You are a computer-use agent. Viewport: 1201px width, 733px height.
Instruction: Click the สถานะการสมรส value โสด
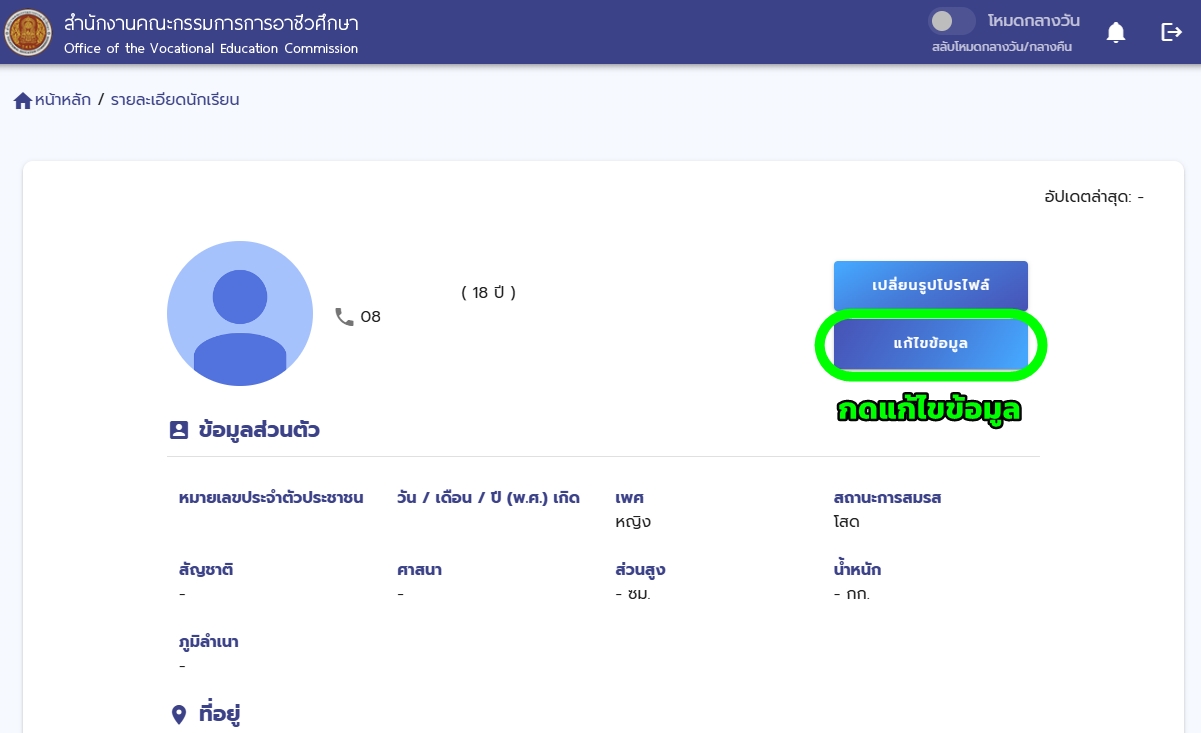pos(846,522)
